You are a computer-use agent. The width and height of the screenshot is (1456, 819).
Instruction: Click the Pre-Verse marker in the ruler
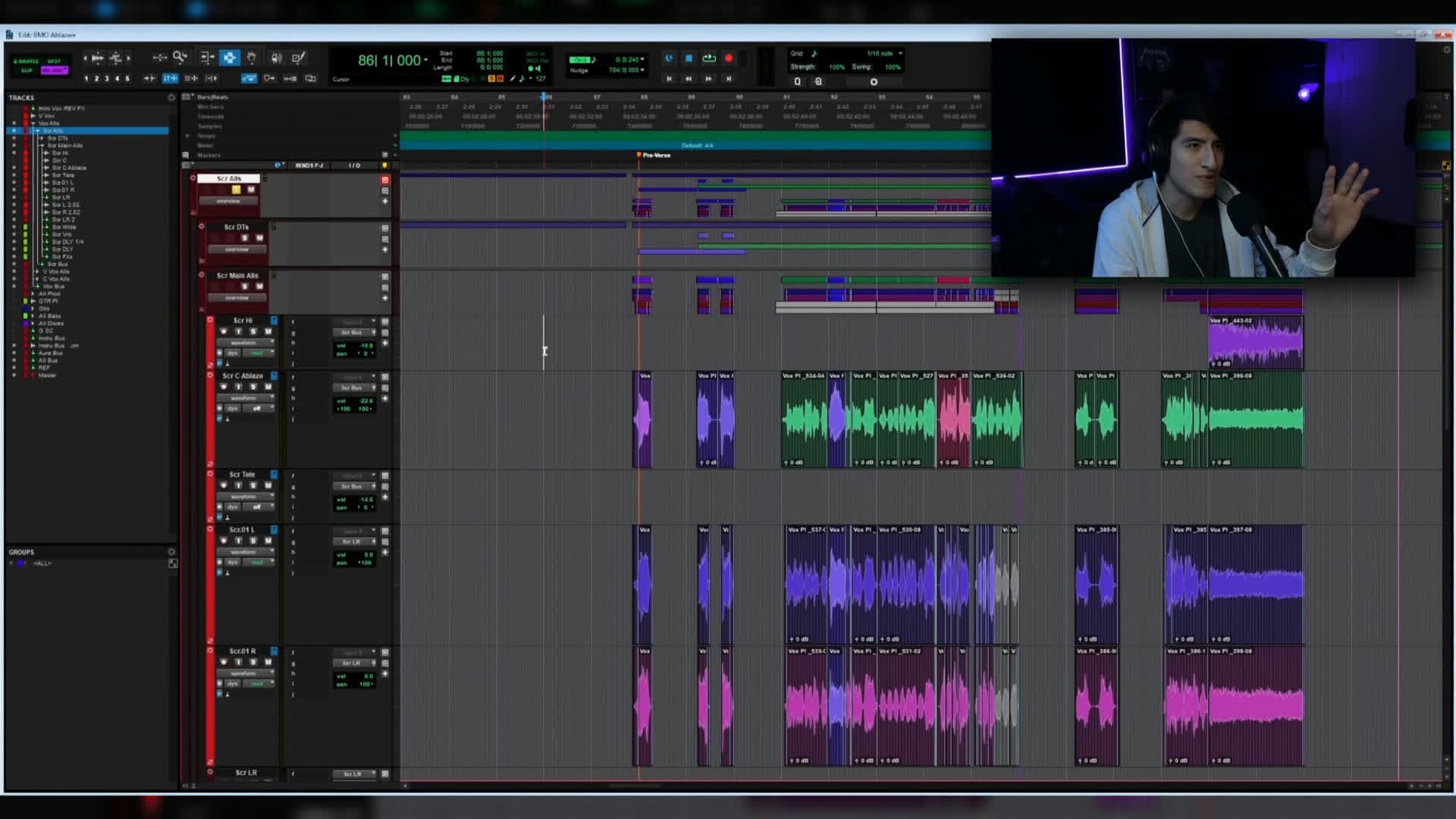pos(639,155)
